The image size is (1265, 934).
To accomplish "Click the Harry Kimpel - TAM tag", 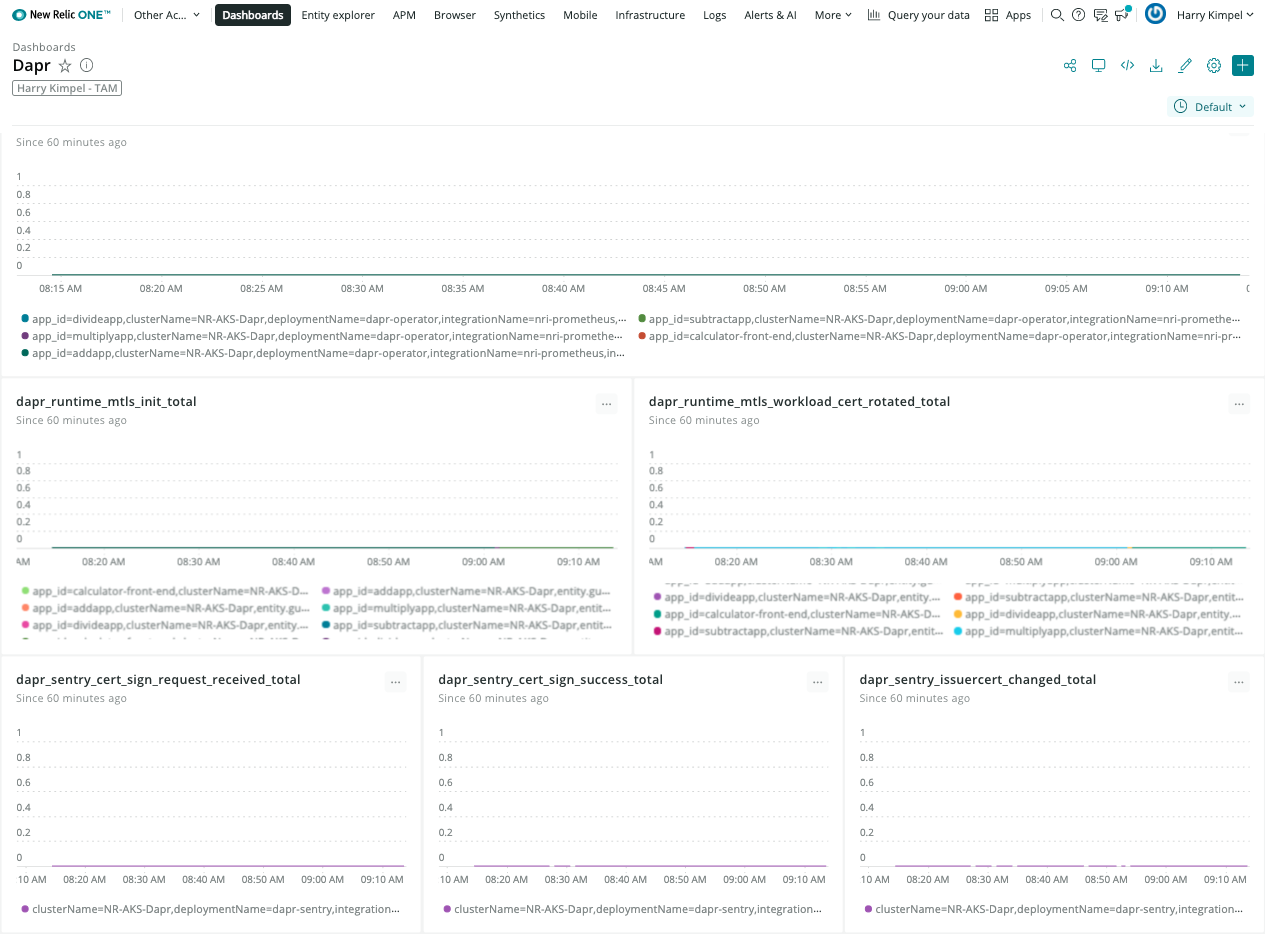I will click(67, 88).
